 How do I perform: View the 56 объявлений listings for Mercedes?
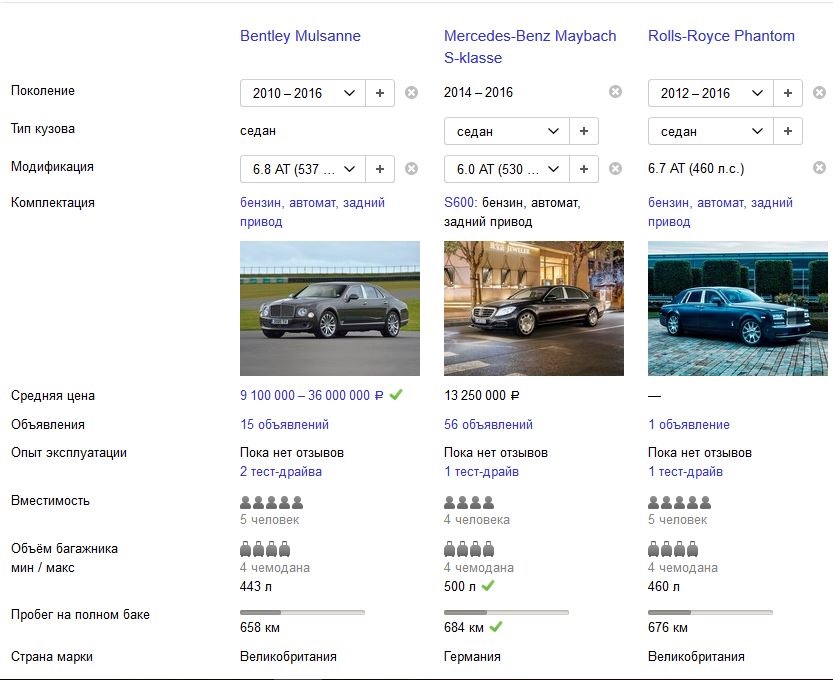click(x=488, y=424)
